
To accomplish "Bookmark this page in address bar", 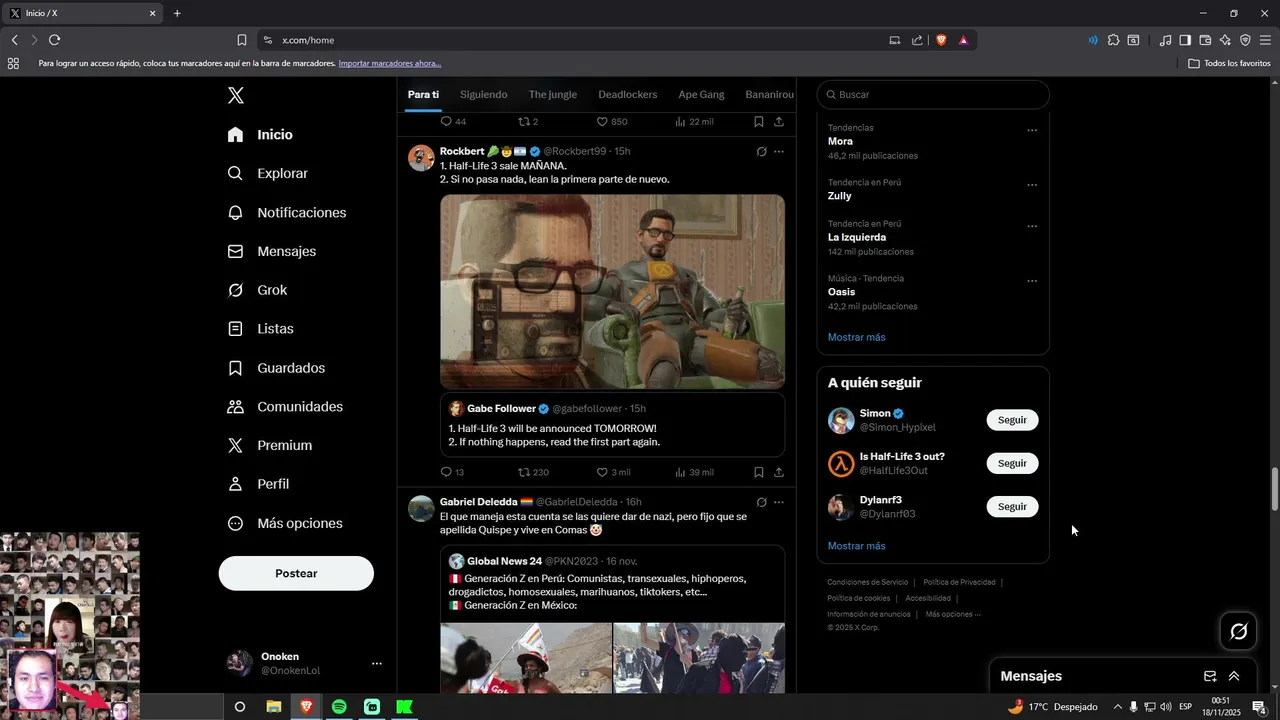I will tap(242, 40).
